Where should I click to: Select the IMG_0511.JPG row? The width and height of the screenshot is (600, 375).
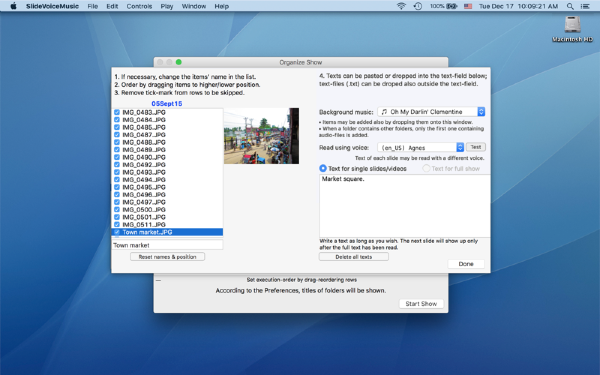tap(167, 225)
